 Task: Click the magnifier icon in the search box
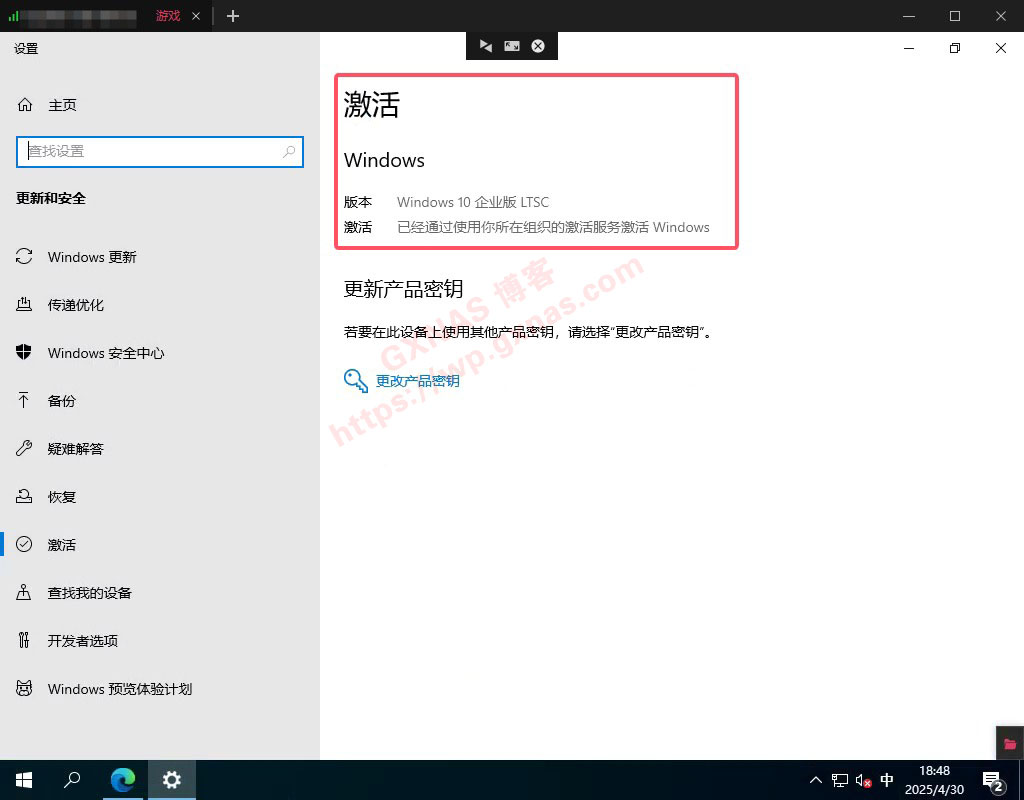289,152
